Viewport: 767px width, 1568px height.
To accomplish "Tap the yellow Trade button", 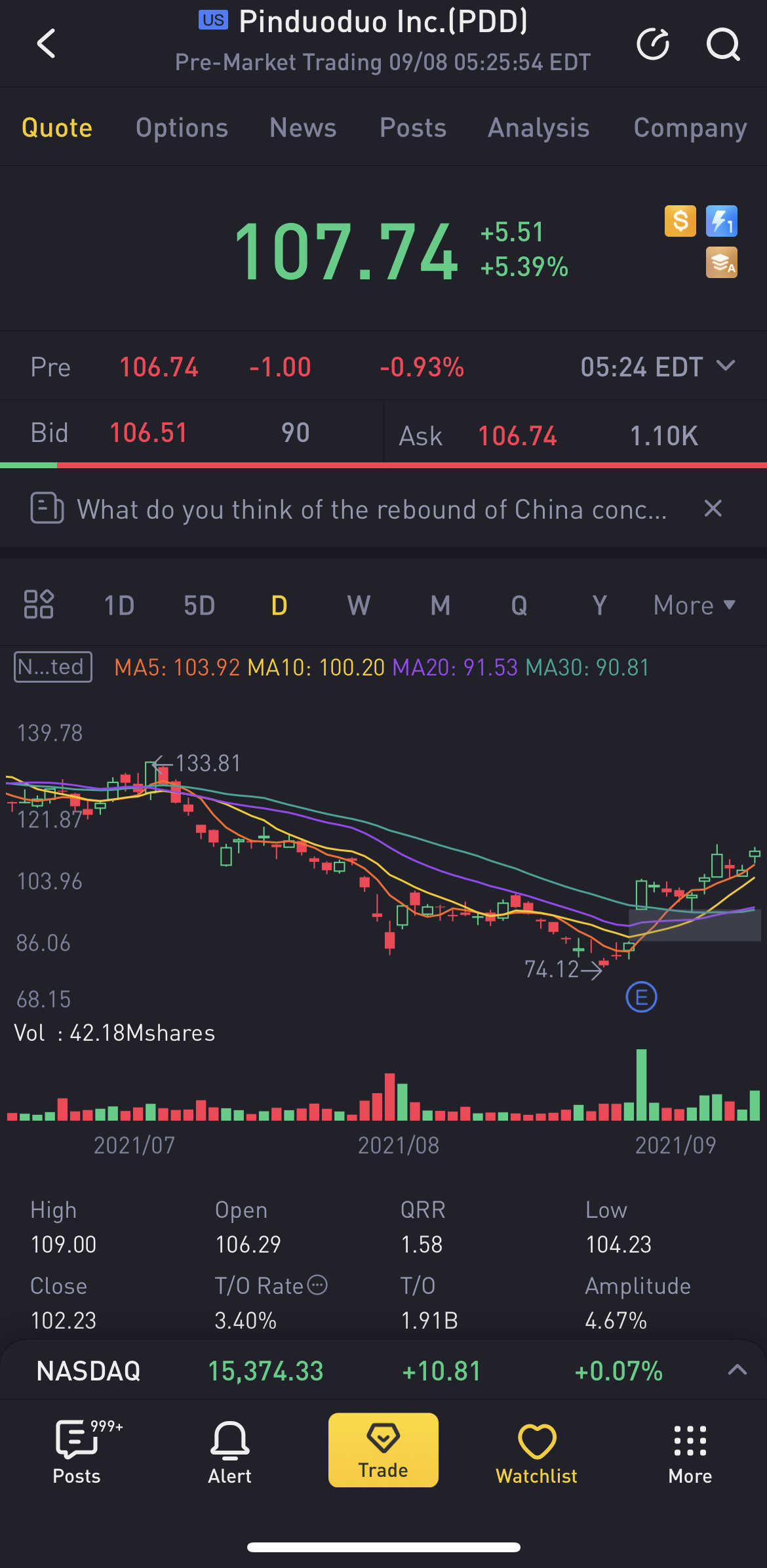I will [383, 1450].
